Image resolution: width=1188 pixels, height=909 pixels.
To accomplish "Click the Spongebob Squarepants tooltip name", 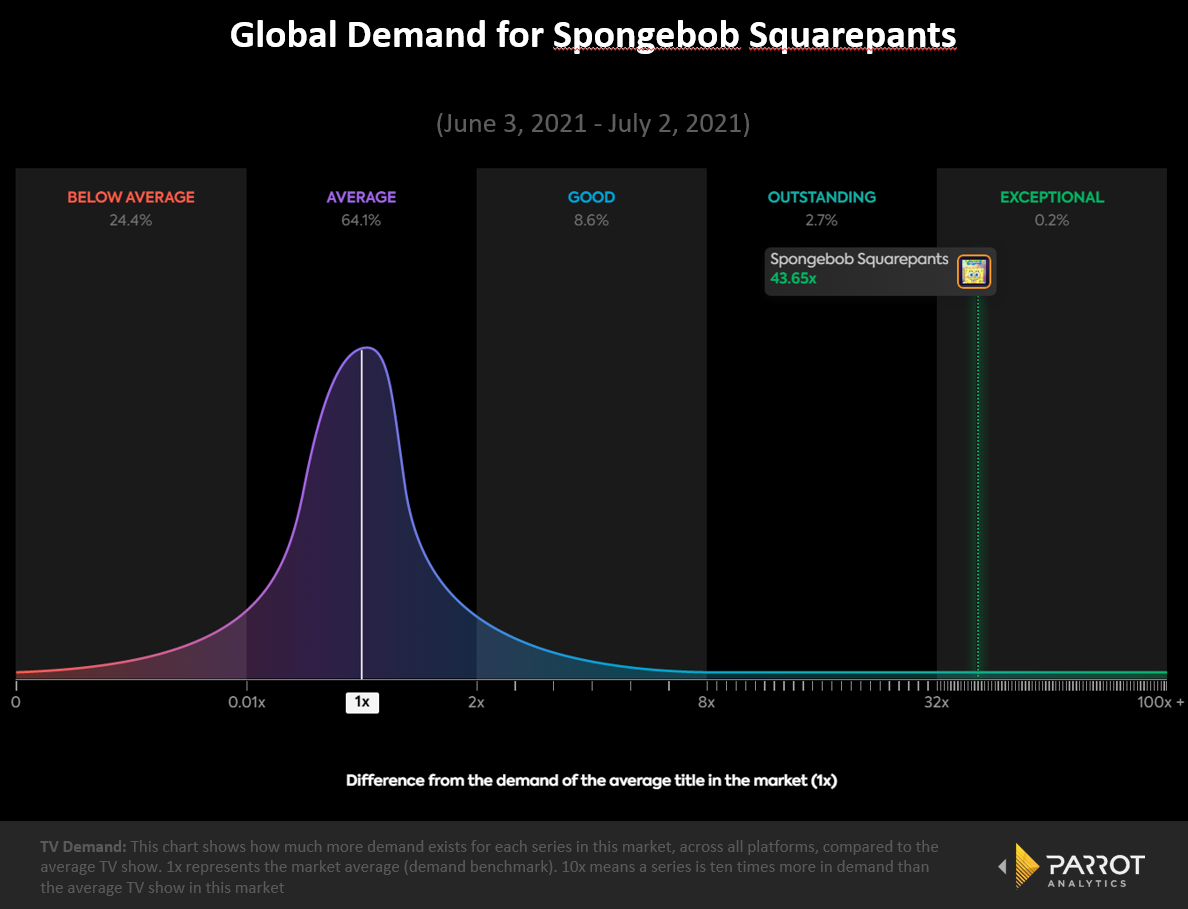I will (x=859, y=259).
